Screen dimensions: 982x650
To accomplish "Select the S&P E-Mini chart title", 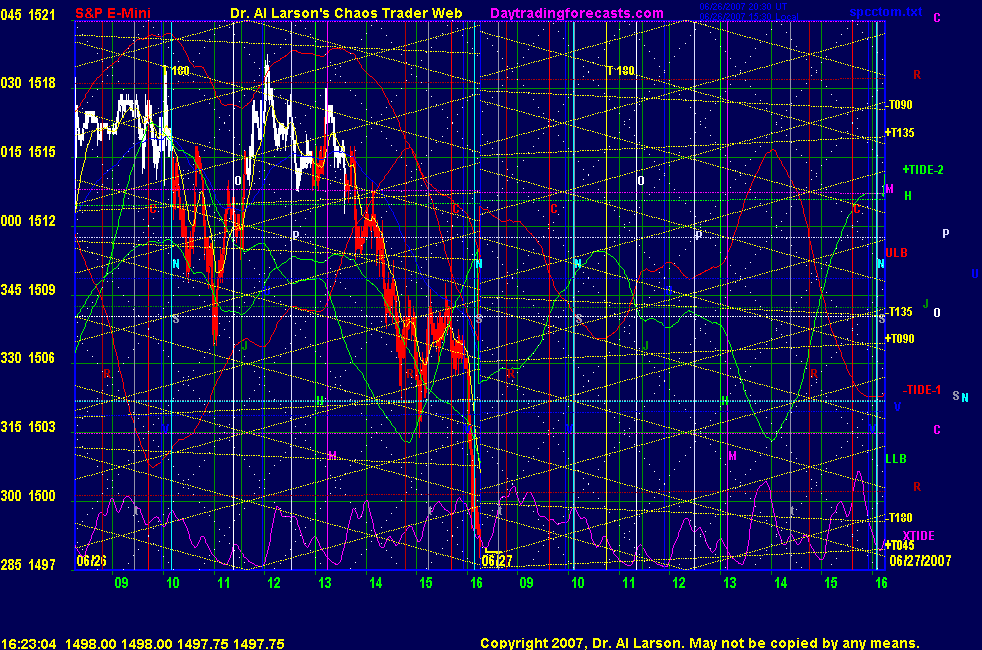I will pyautogui.click(x=113, y=13).
